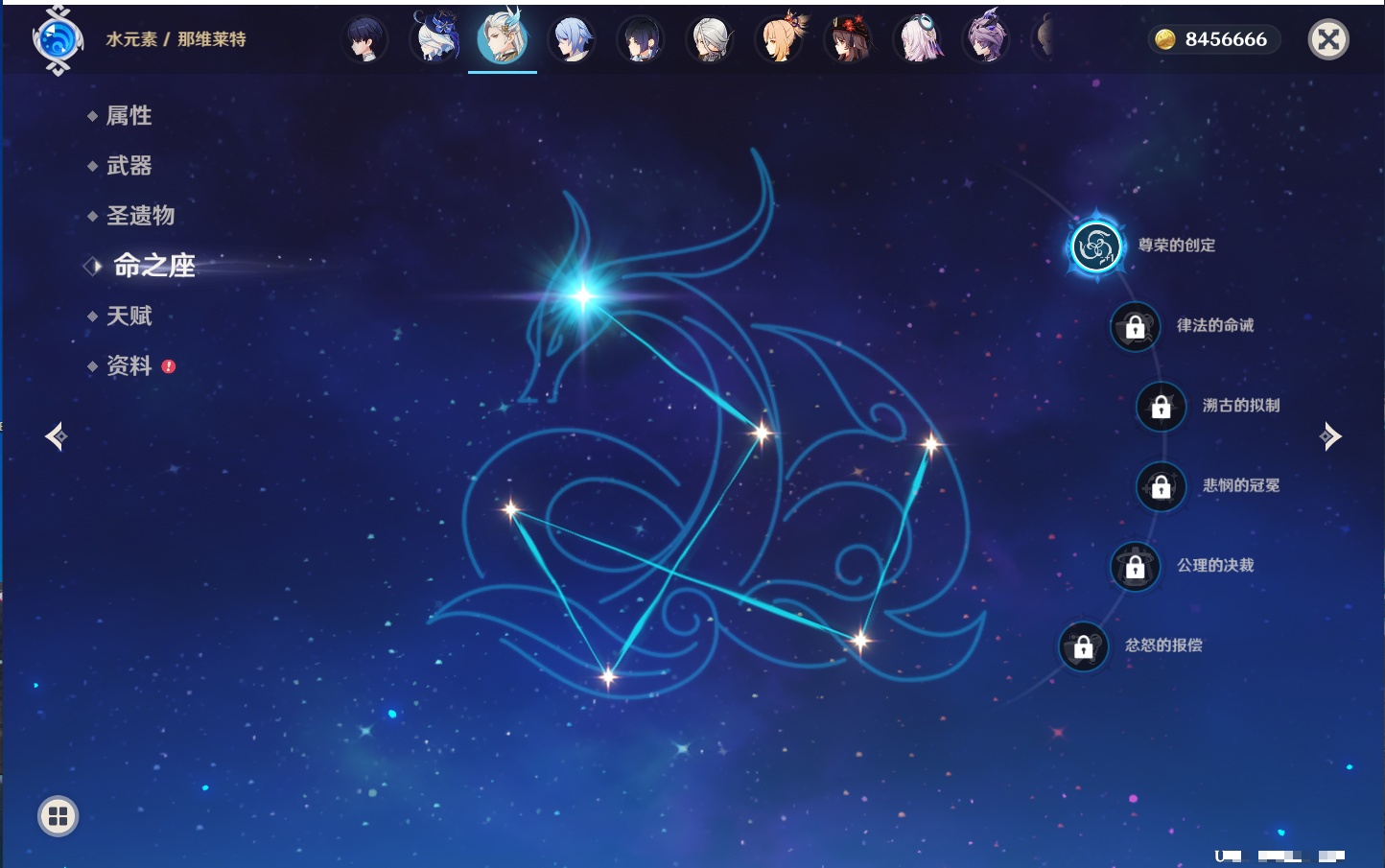Screen dimensions: 1385x868
Task: Open the four-square grid button
Action: (x=58, y=816)
